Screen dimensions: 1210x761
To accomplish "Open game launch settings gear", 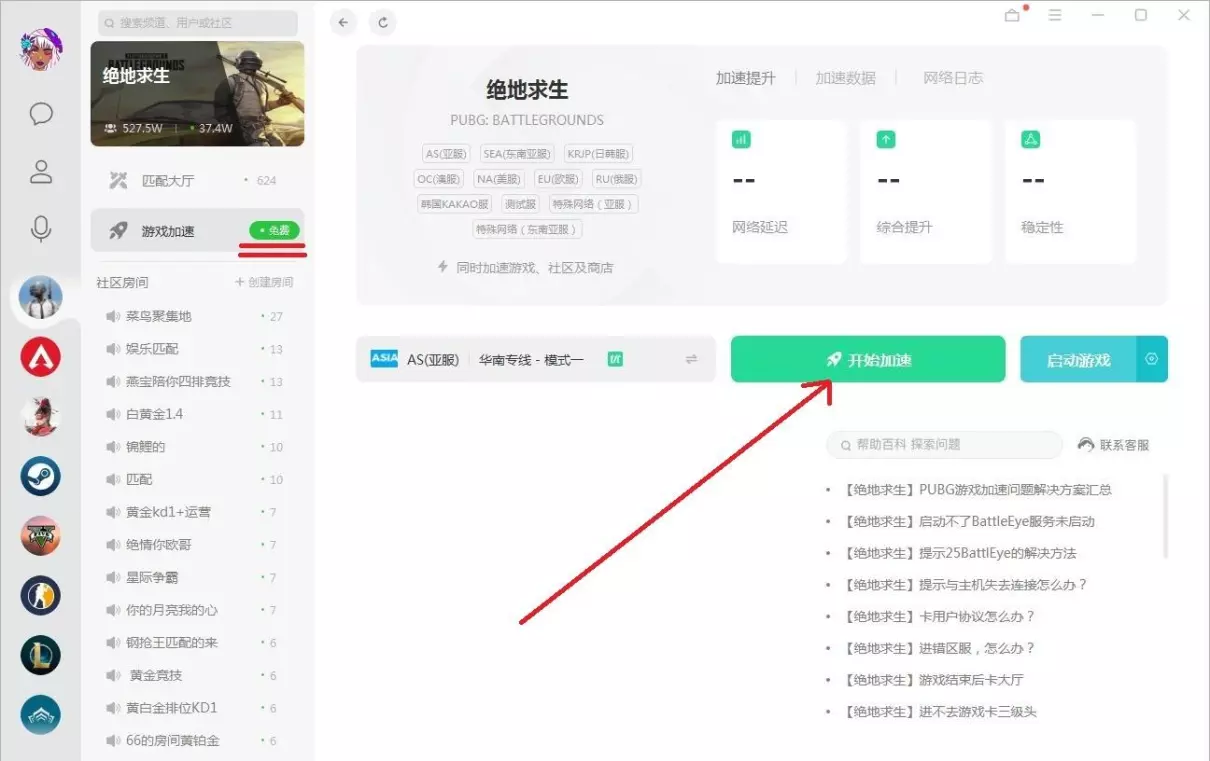I will [1152, 359].
